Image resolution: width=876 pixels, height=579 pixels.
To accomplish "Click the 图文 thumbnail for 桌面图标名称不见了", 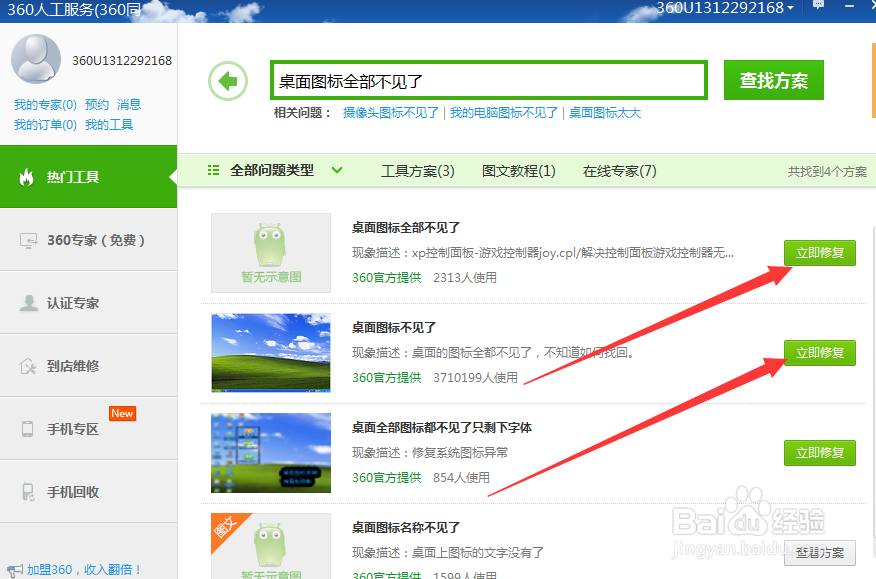I will tap(271, 546).
